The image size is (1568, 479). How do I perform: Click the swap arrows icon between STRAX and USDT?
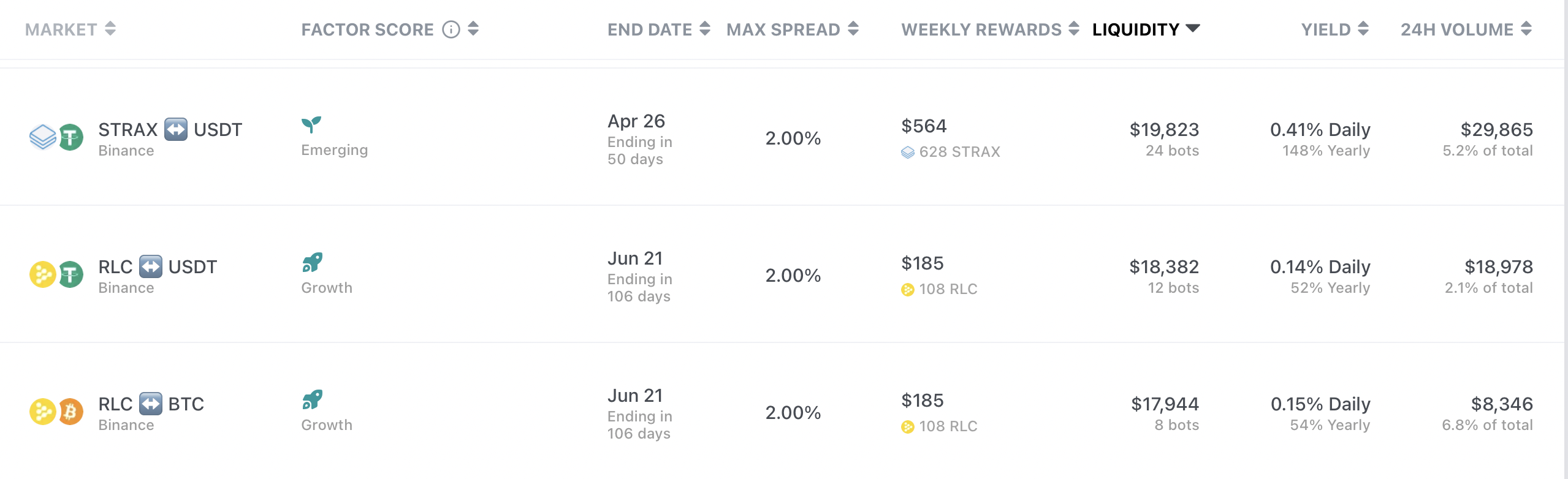click(x=176, y=129)
